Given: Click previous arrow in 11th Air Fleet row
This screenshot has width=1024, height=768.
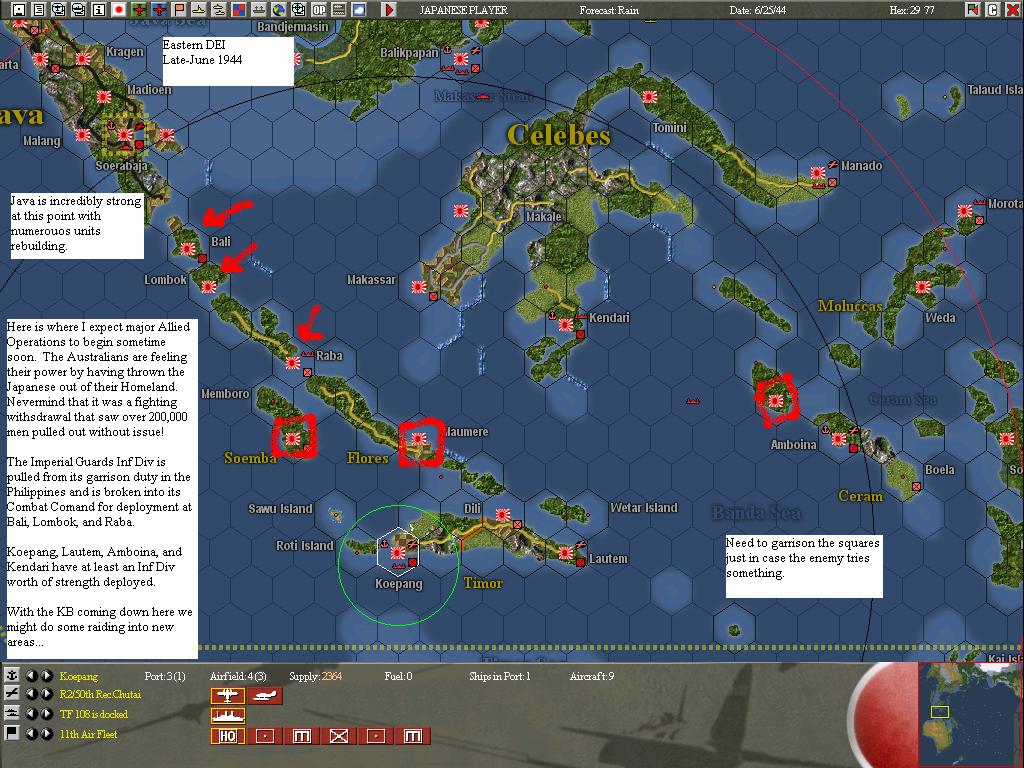Looking at the screenshot, I should click(x=31, y=733).
